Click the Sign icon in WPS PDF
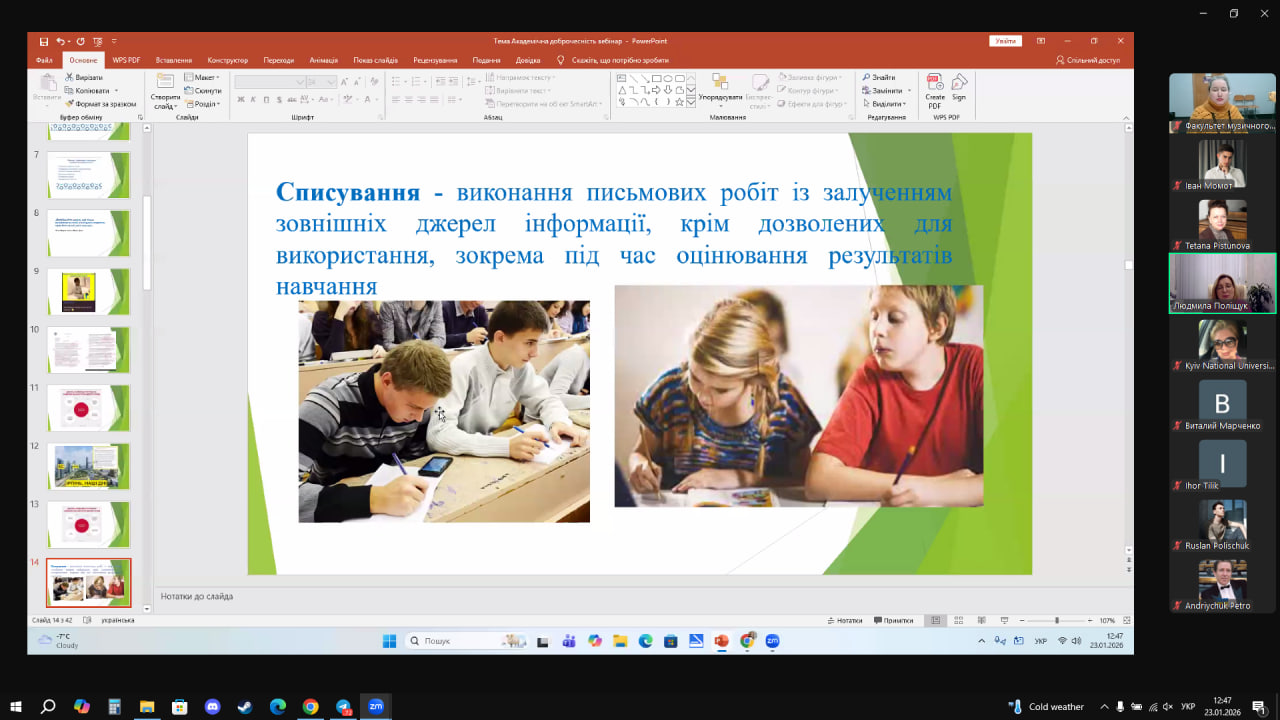 959,84
